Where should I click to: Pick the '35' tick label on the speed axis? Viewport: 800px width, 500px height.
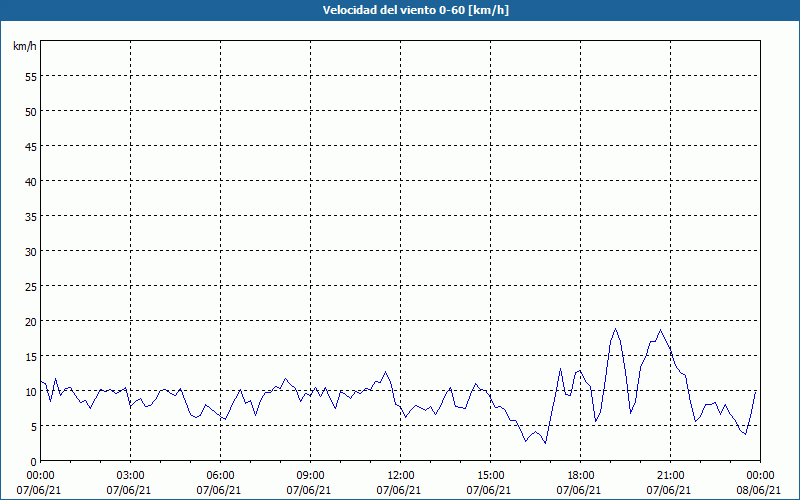(x=31, y=217)
